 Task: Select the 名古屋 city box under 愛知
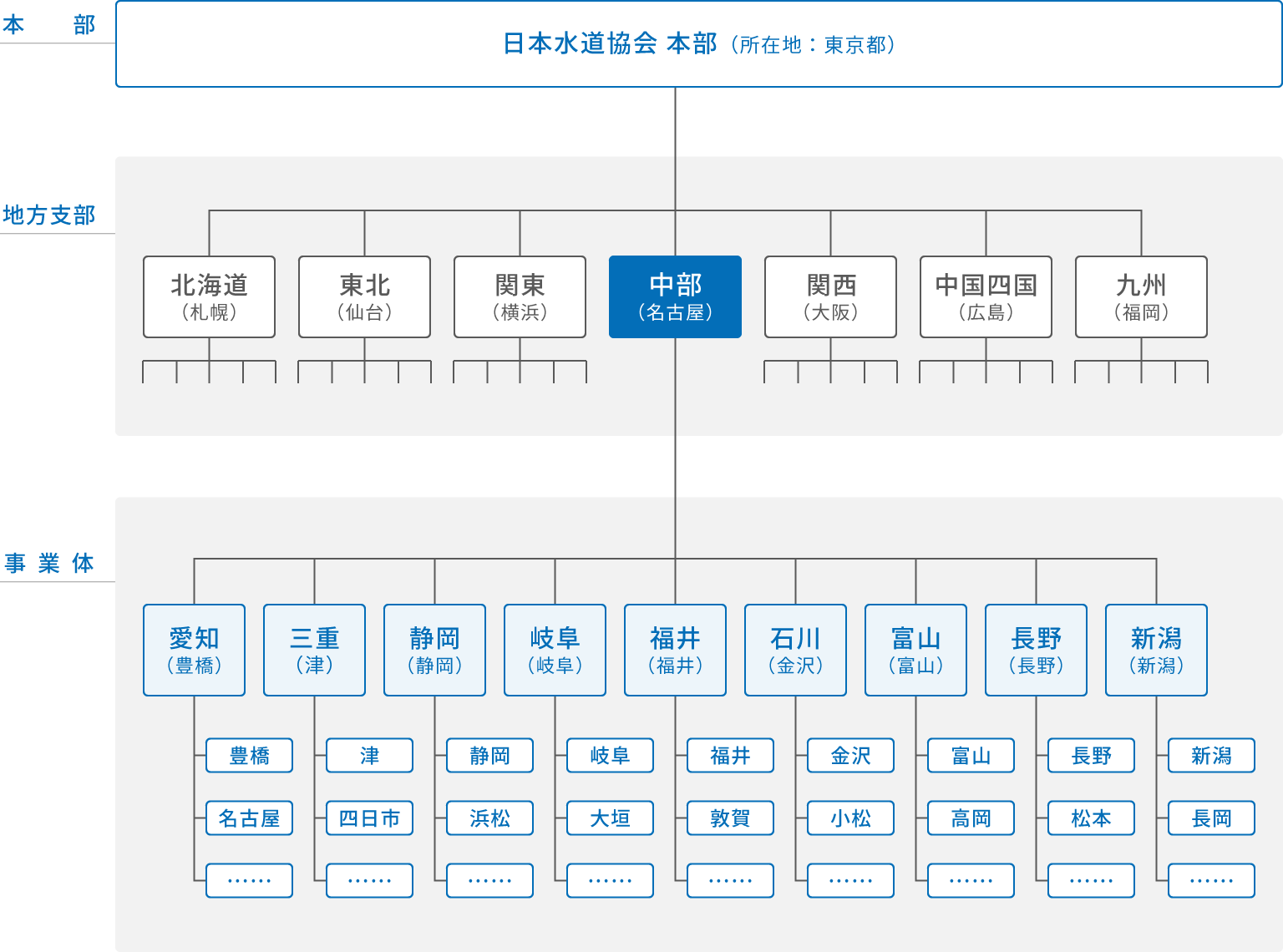pos(249,818)
